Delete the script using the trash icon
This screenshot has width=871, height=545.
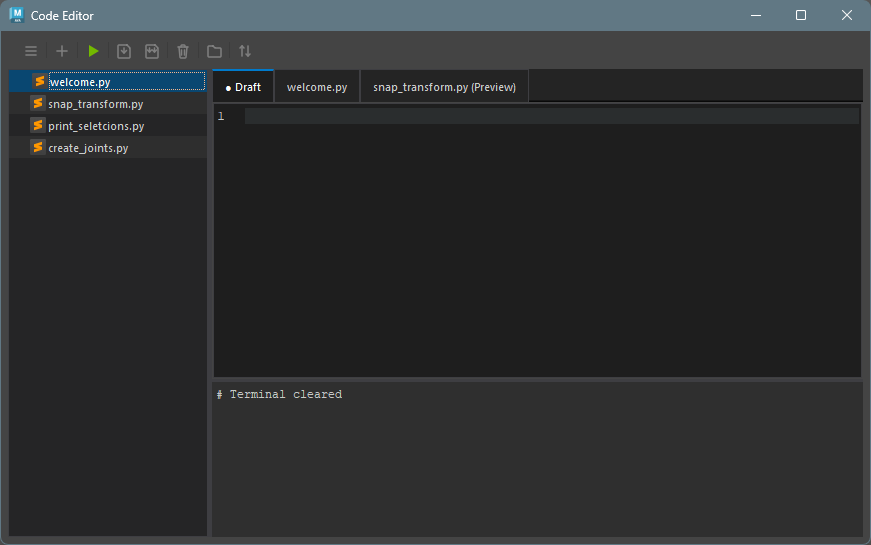[183, 51]
